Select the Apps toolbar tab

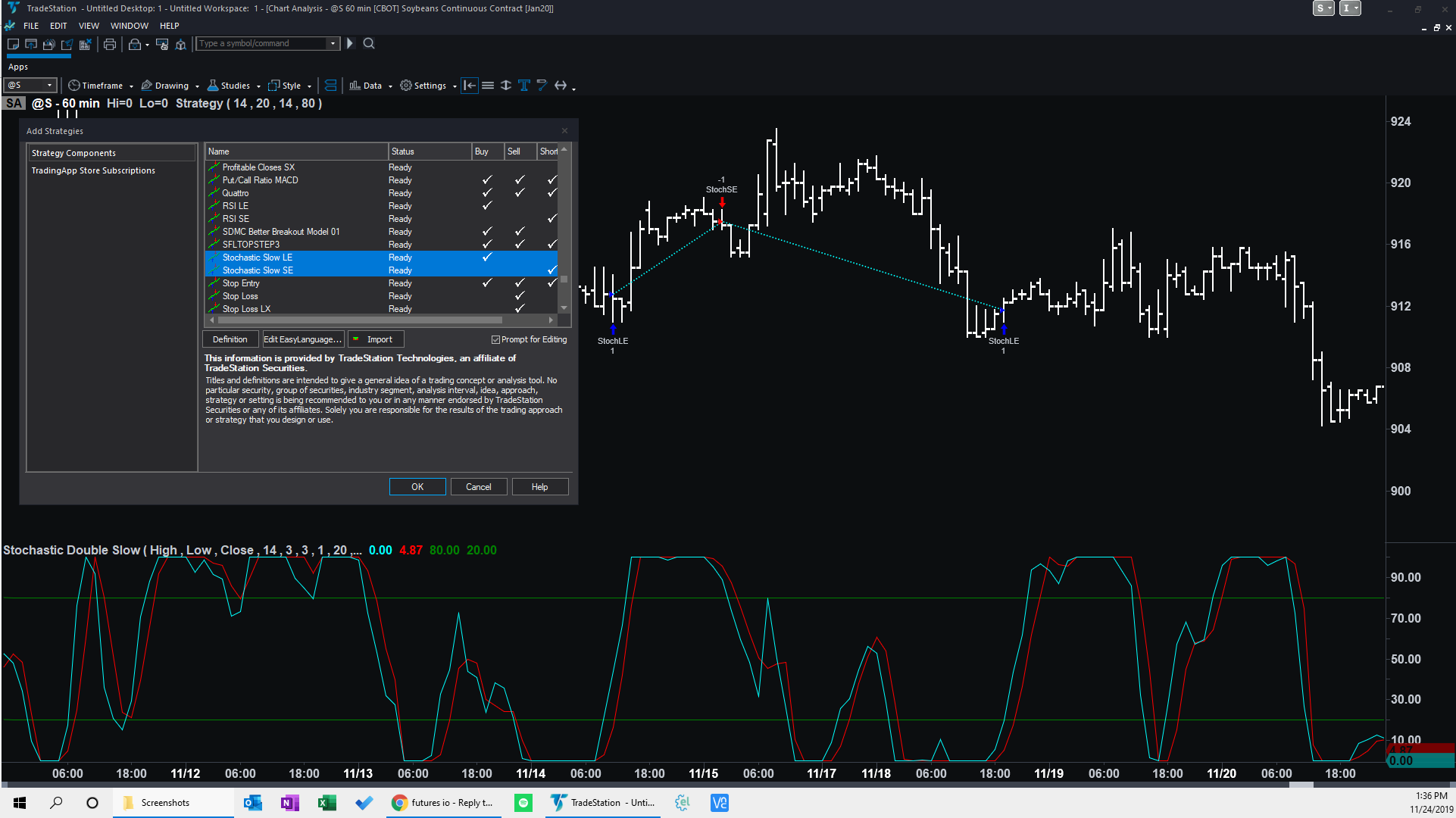pyautogui.click(x=18, y=67)
